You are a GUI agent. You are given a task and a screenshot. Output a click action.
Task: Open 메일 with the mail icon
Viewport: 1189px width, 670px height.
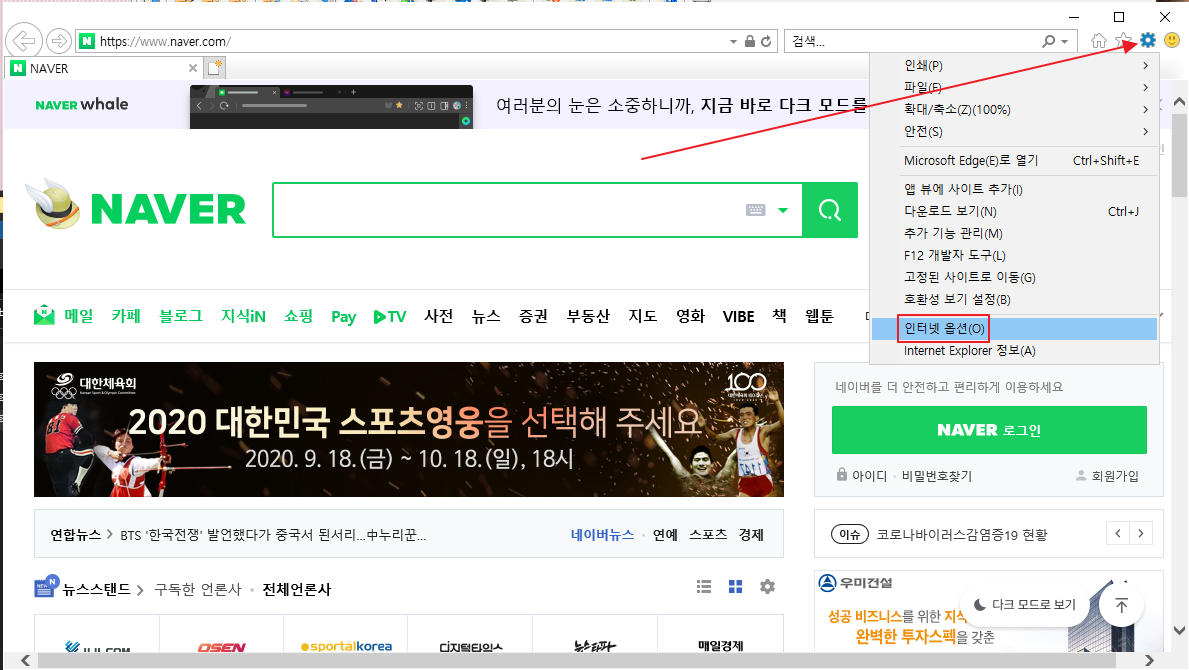pos(64,315)
